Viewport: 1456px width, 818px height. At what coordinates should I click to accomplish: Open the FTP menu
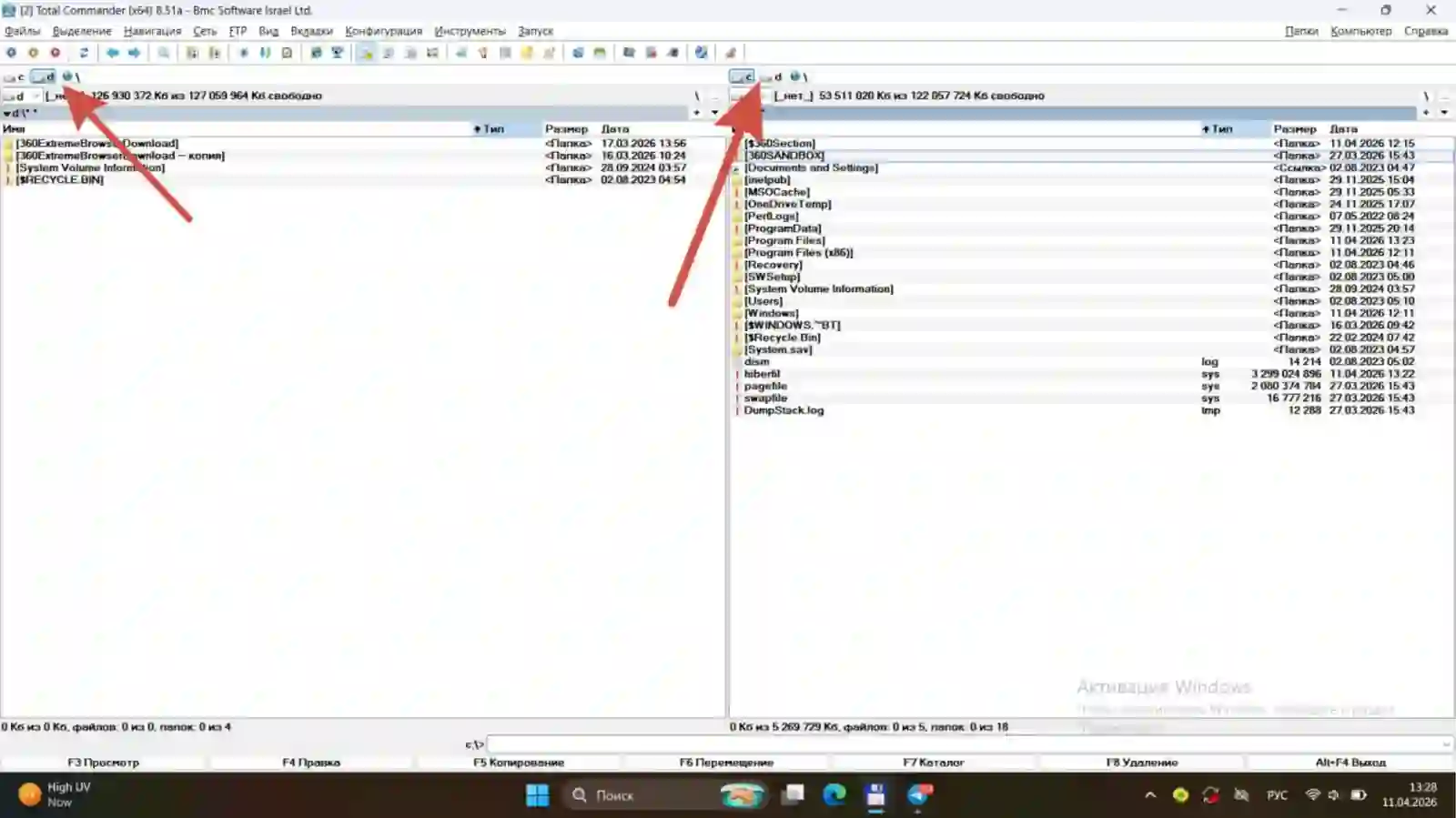click(238, 31)
